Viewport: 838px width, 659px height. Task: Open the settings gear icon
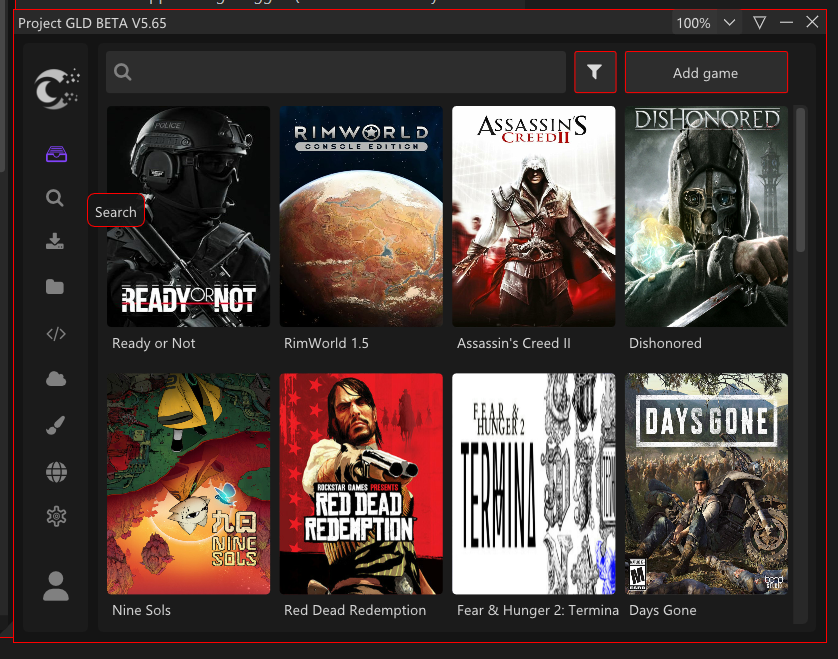pyautogui.click(x=56, y=516)
